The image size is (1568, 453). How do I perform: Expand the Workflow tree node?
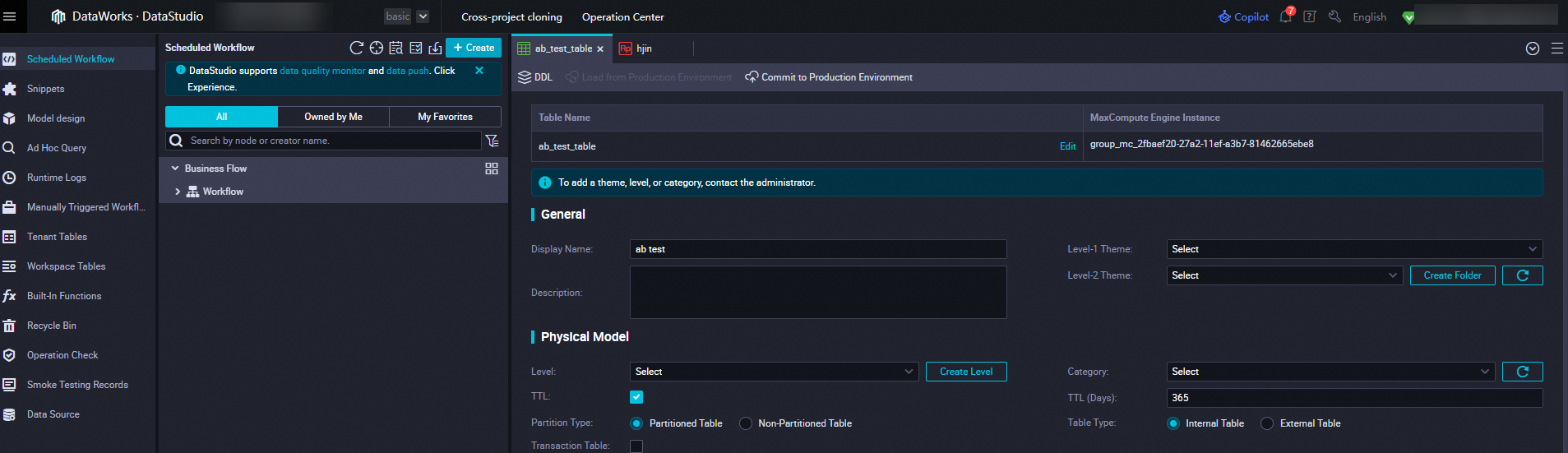178,192
